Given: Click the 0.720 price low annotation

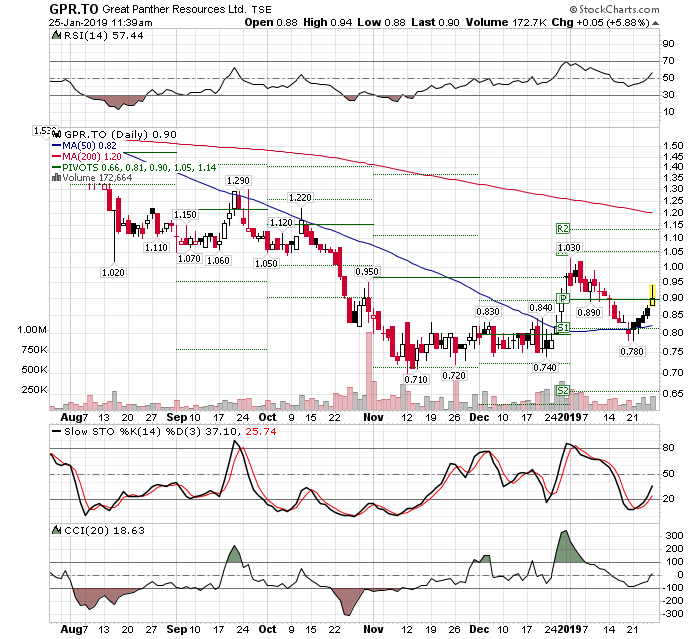Looking at the screenshot, I should pyautogui.click(x=454, y=376).
